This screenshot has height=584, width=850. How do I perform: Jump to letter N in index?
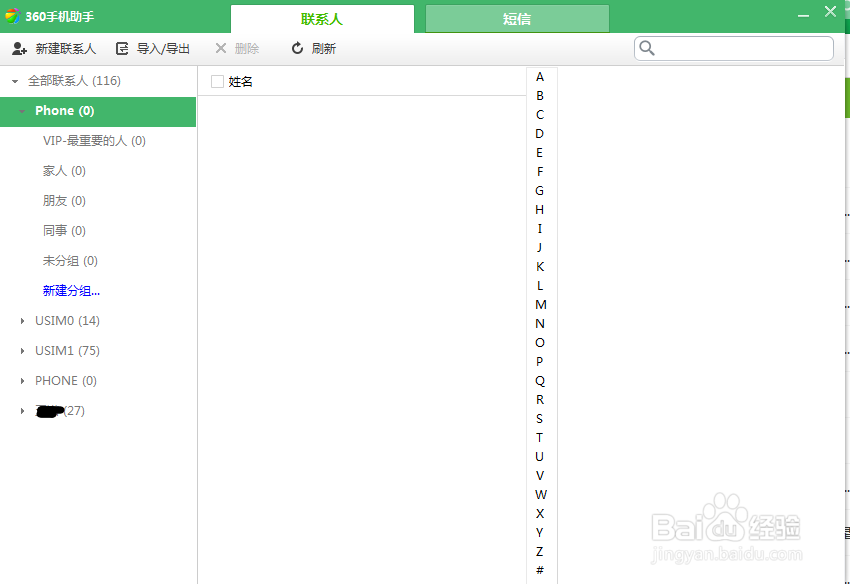pos(540,324)
